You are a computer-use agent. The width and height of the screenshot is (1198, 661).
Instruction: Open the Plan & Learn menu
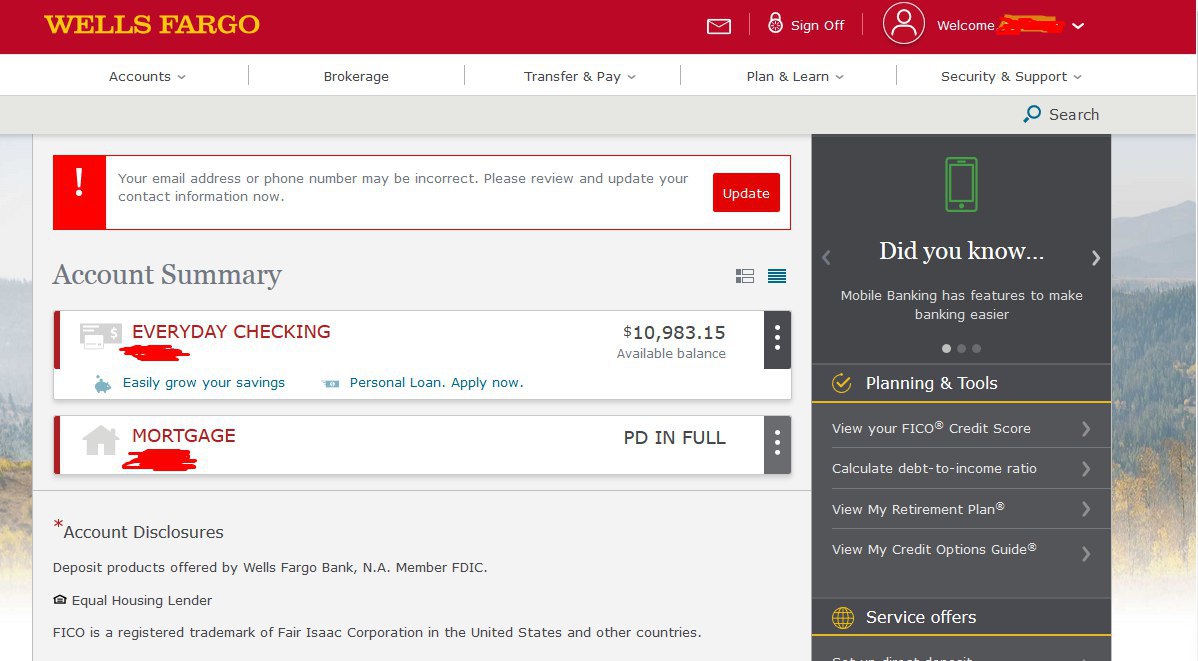pyautogui.click(x=788, y=76)
